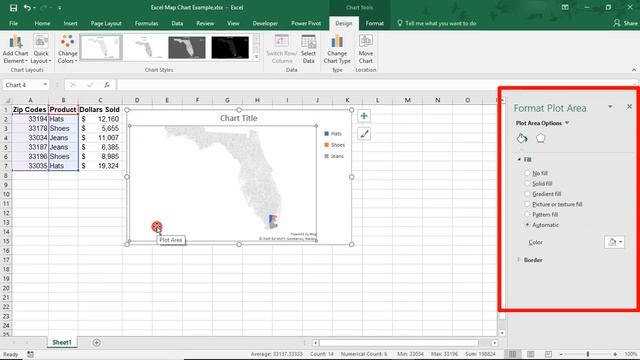
Task: Open the Insert ribbon tab
Action: tap(70, 23)
